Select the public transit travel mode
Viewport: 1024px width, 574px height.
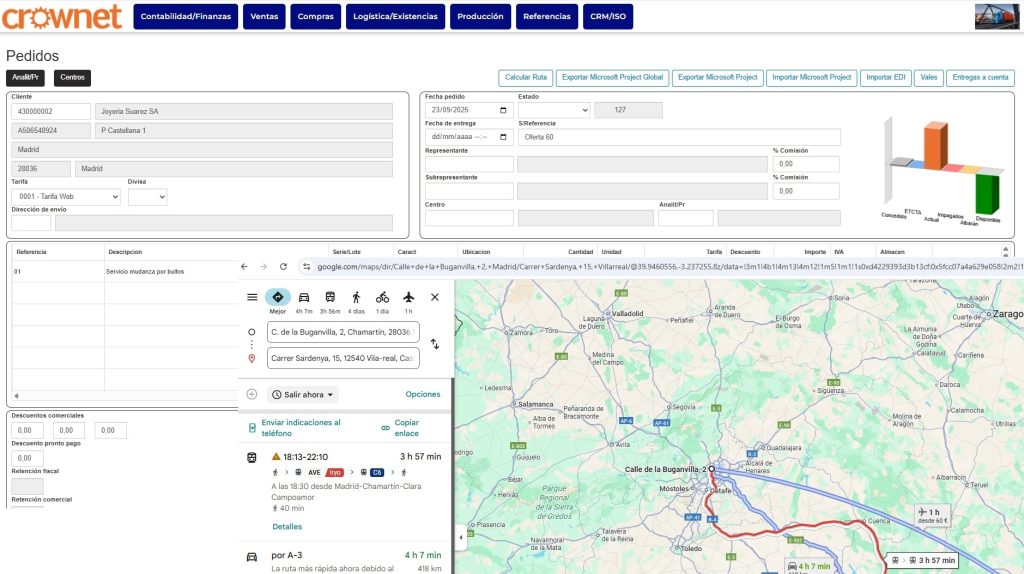(330, 298)
